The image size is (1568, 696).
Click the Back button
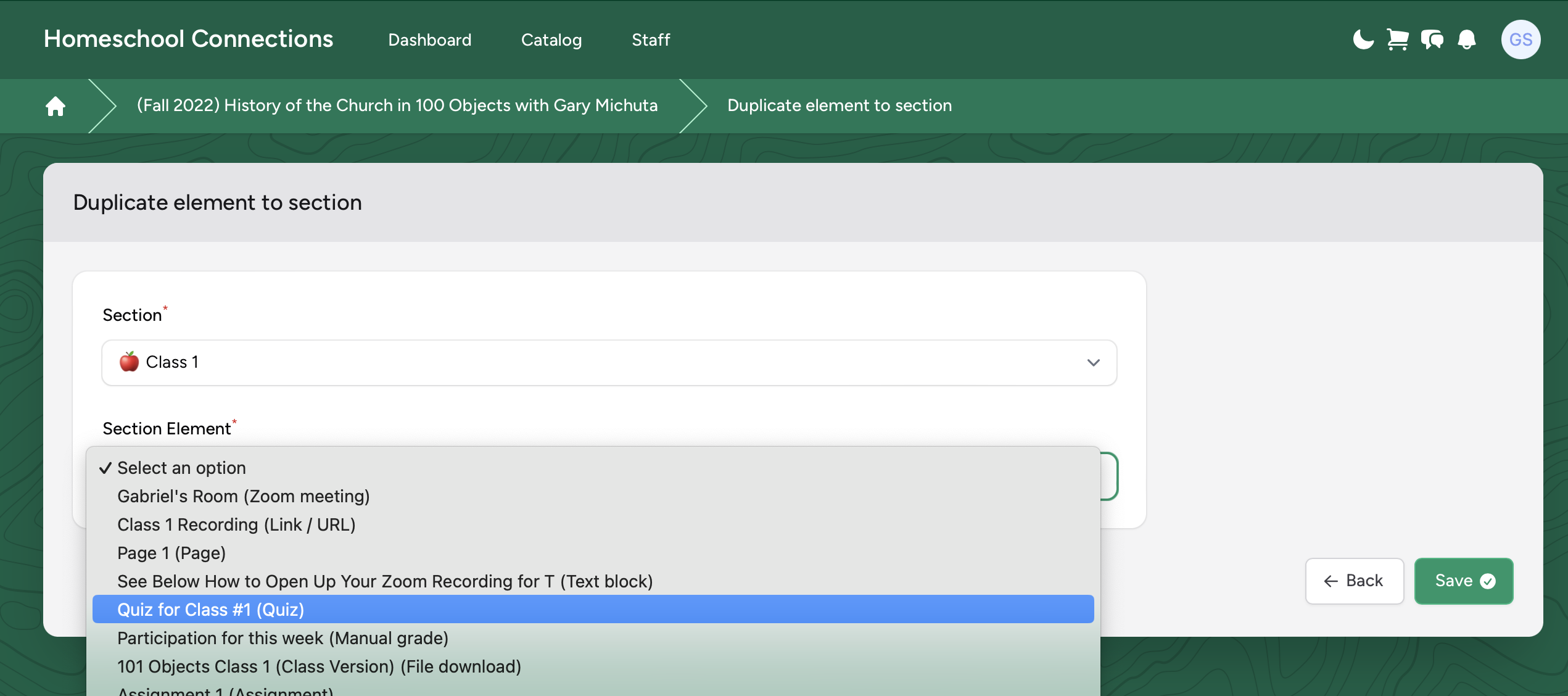[x=1355, y=581]
